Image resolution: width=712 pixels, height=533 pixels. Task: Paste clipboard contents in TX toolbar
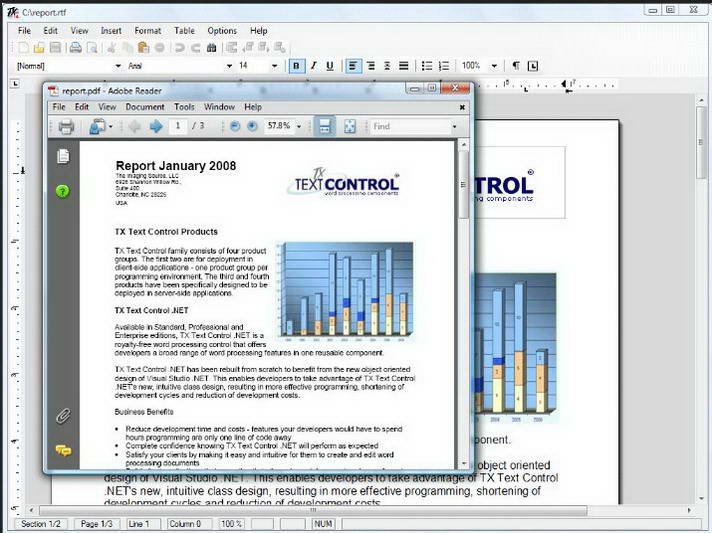point(143,48)
